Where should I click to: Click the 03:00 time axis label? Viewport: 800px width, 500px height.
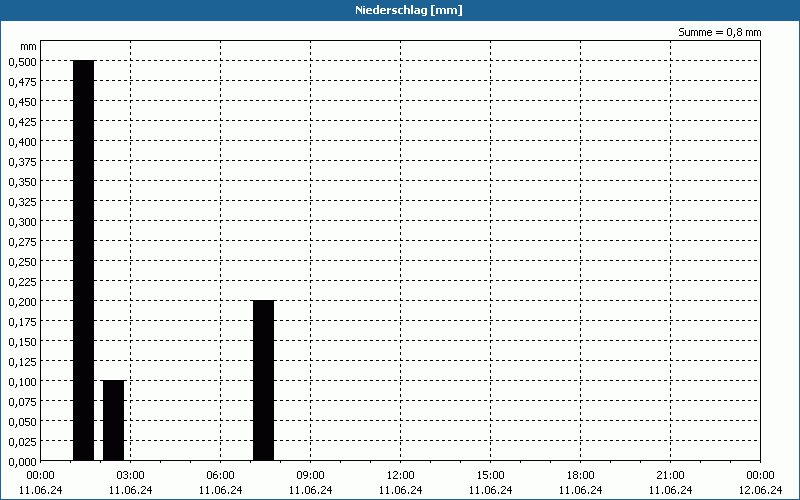coord(131,476)
